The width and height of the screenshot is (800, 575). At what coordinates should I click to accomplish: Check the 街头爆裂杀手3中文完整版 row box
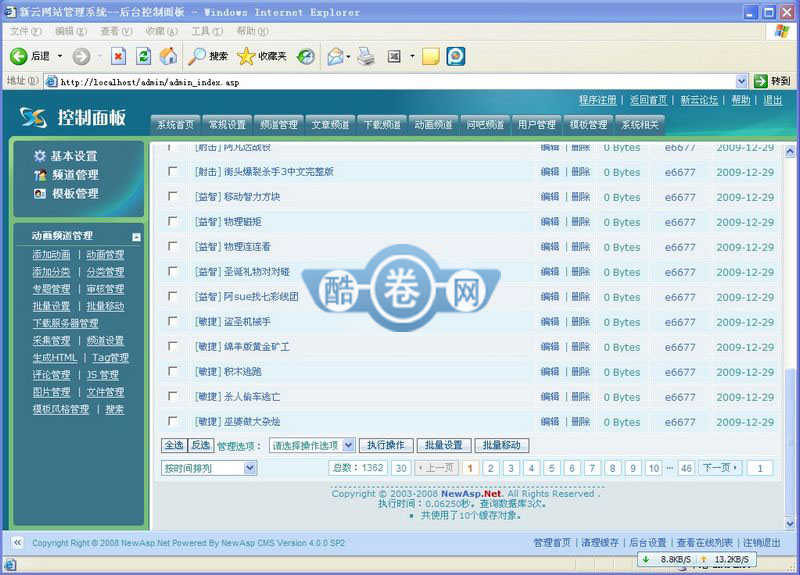coord(173,171)
